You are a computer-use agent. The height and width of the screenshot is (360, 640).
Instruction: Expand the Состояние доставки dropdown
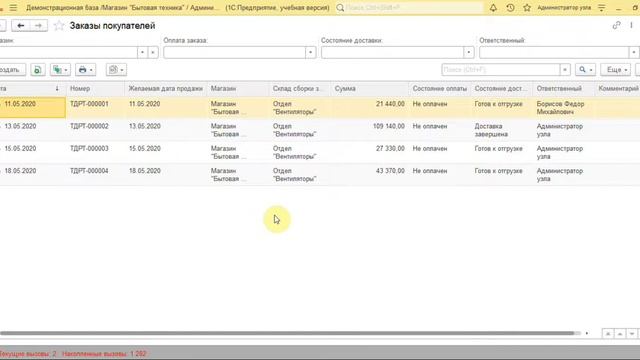(x=469, y=53)
